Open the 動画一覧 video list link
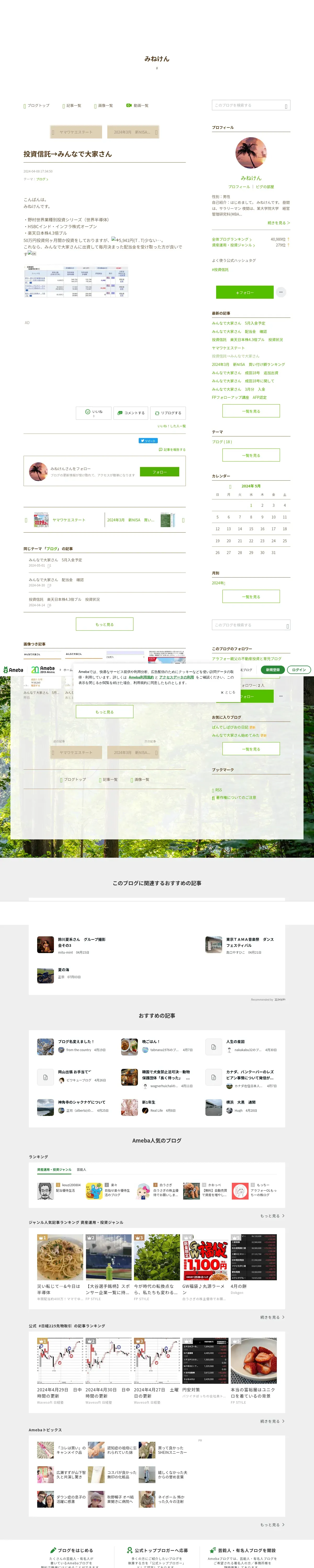 (137, 105)
